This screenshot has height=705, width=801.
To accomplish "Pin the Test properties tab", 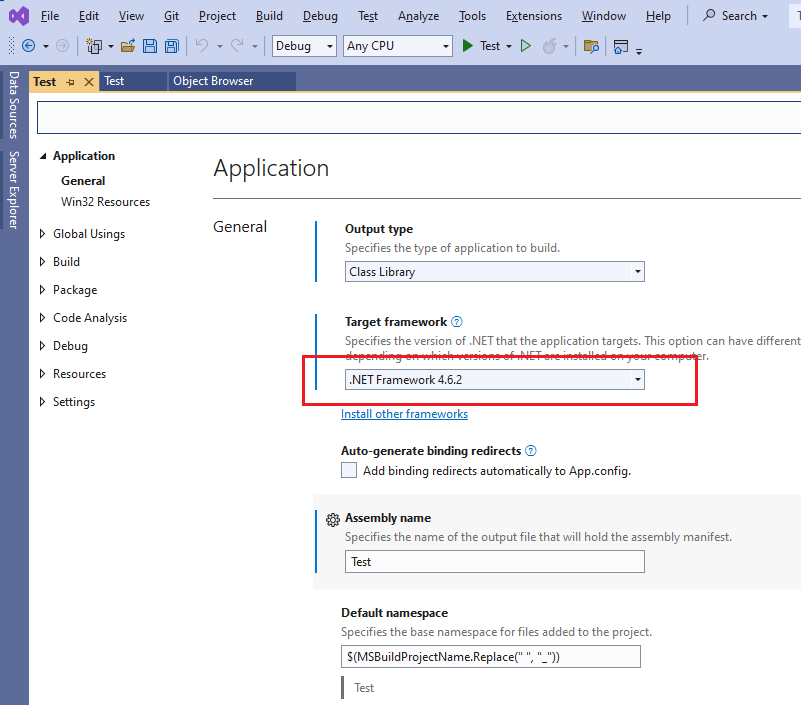I will tap(70, 82).
